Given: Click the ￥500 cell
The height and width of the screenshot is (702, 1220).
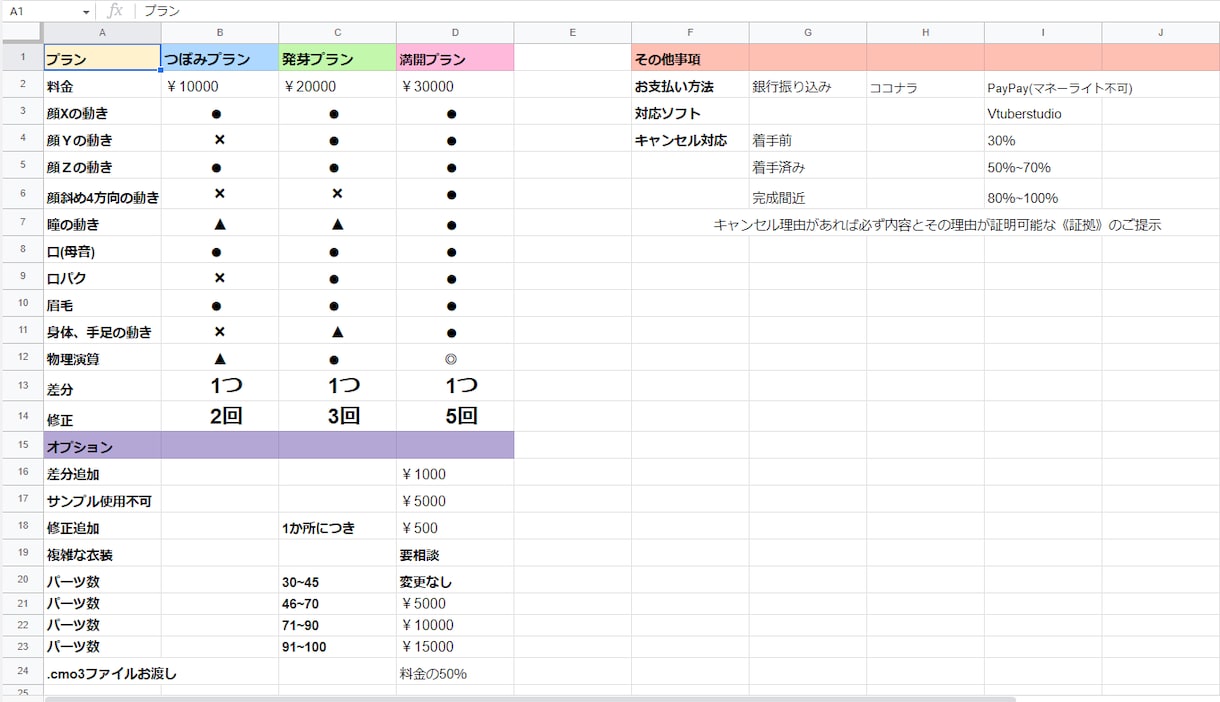Looking at the screenshot, I should [455, 528].
